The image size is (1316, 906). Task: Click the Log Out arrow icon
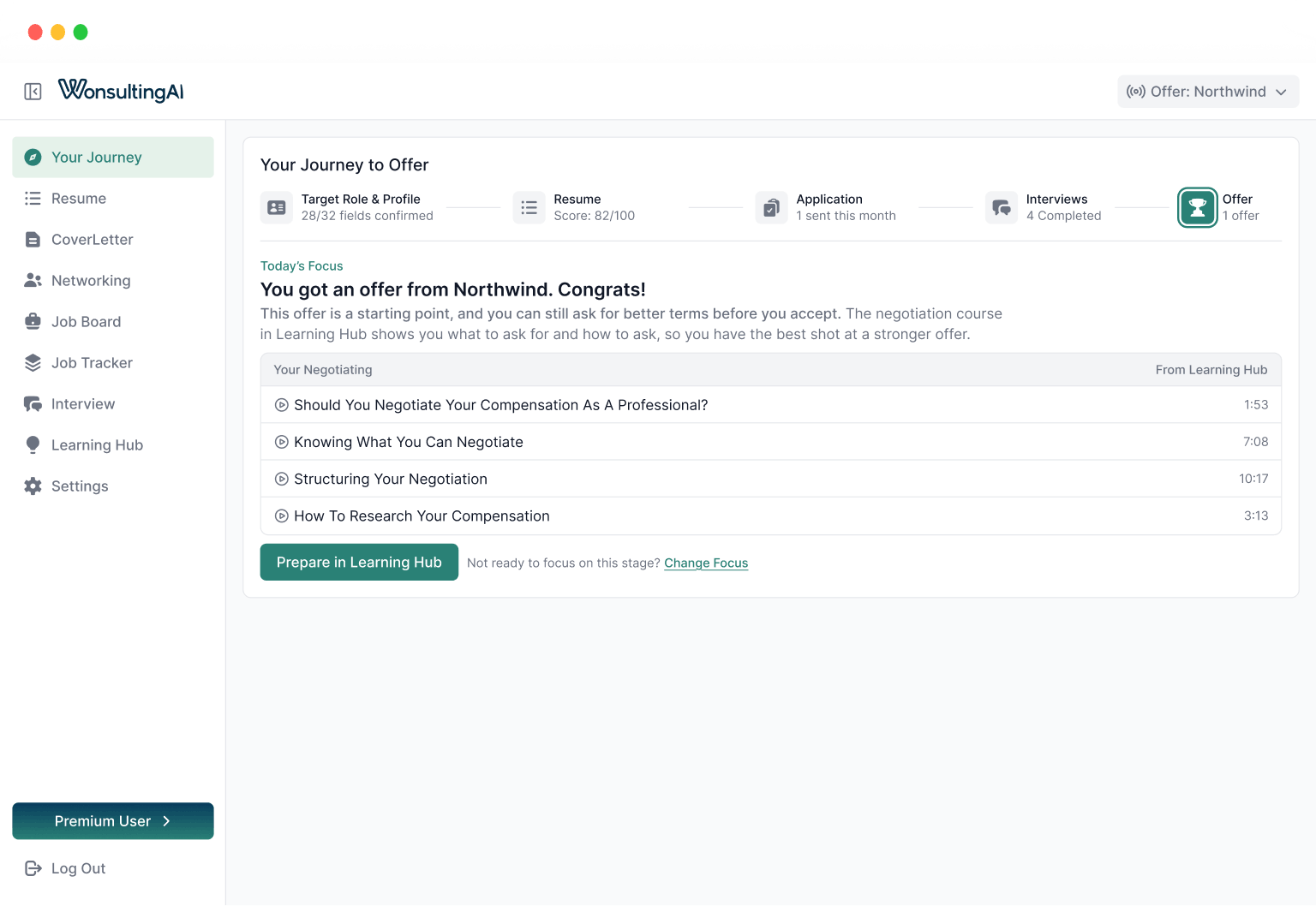click(x=33, y=868)
